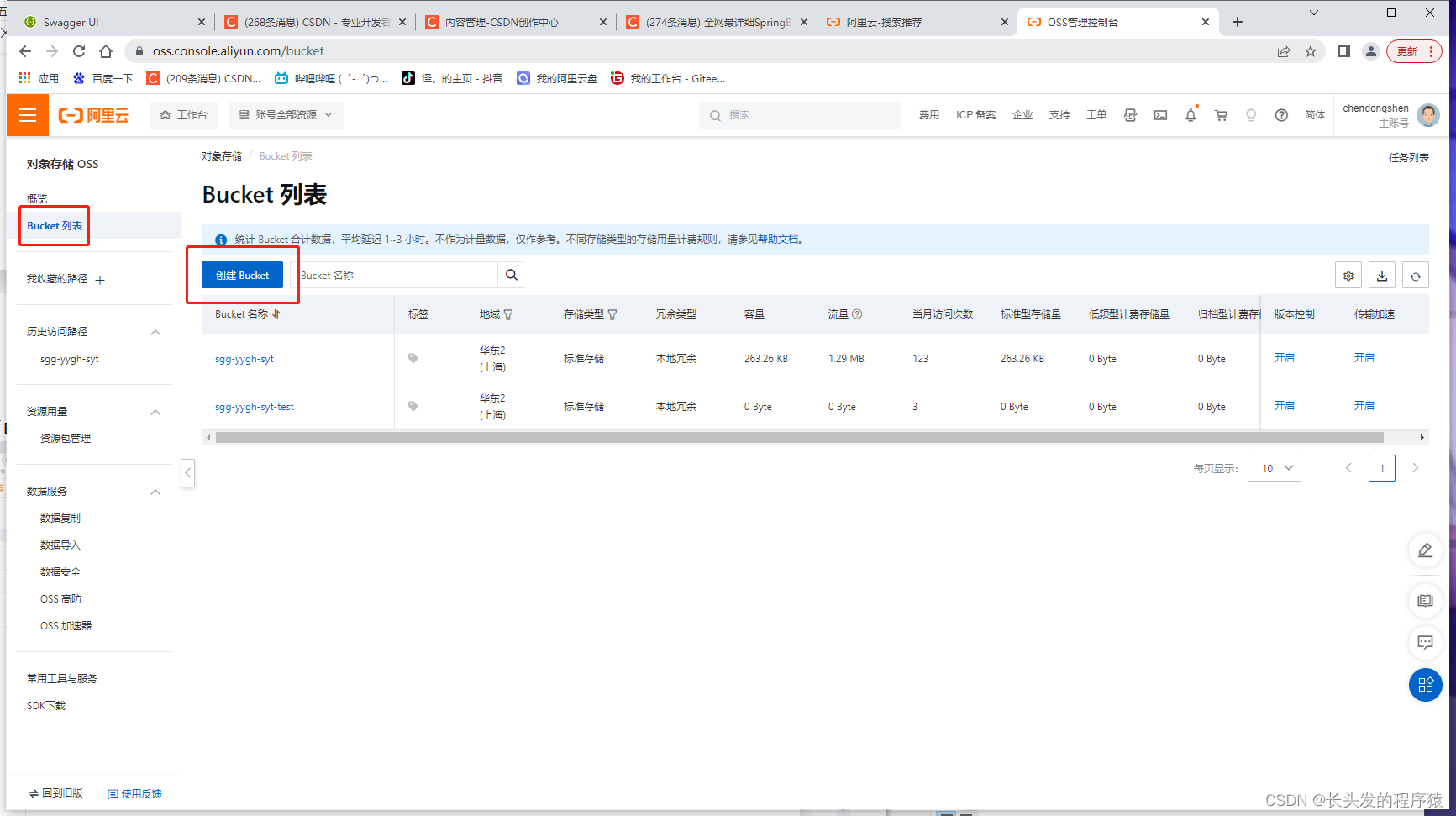Open the notifications bell

click(1191, 115)
